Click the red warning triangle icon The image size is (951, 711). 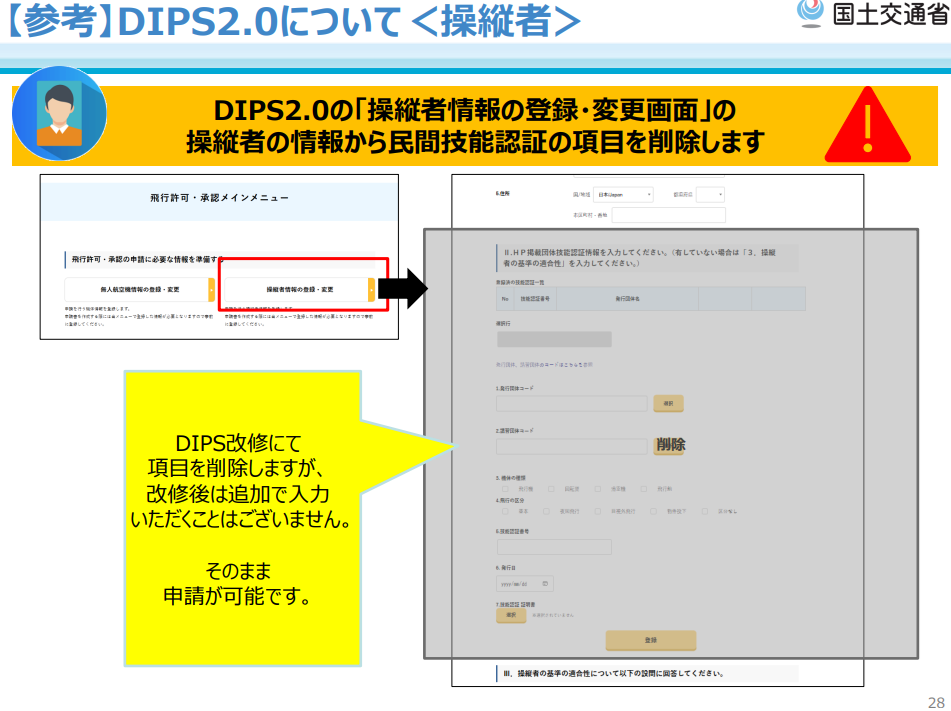(x=867, y=126)
